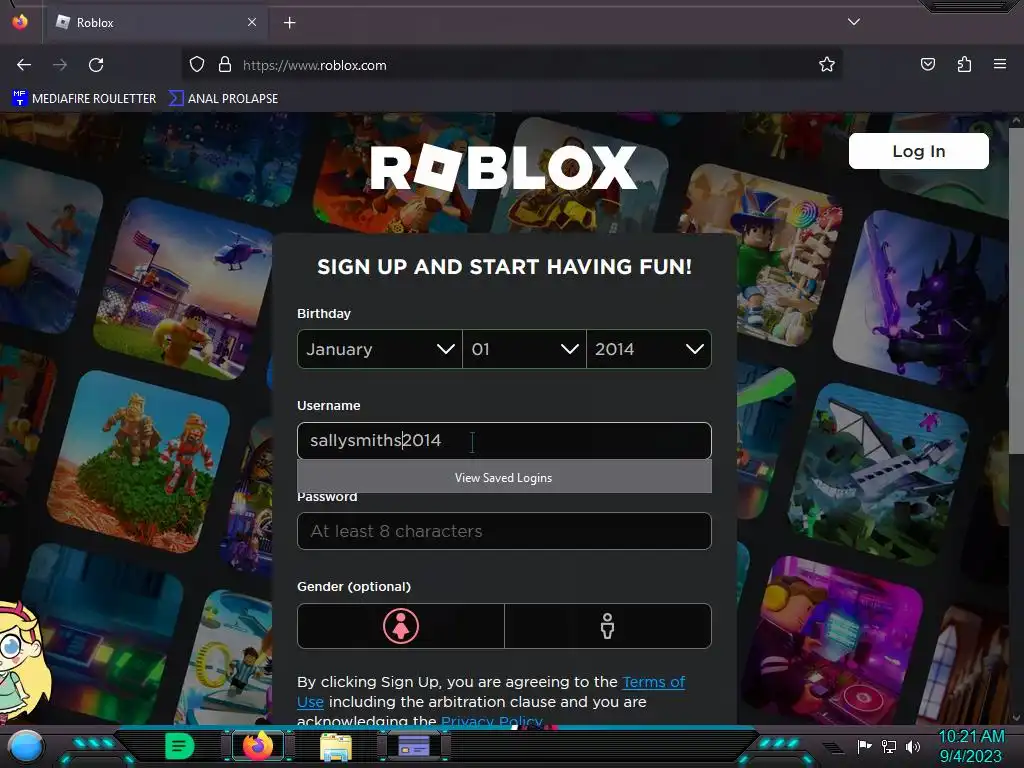
Task: Close the Roblox tab
Action: coord(252,22)
